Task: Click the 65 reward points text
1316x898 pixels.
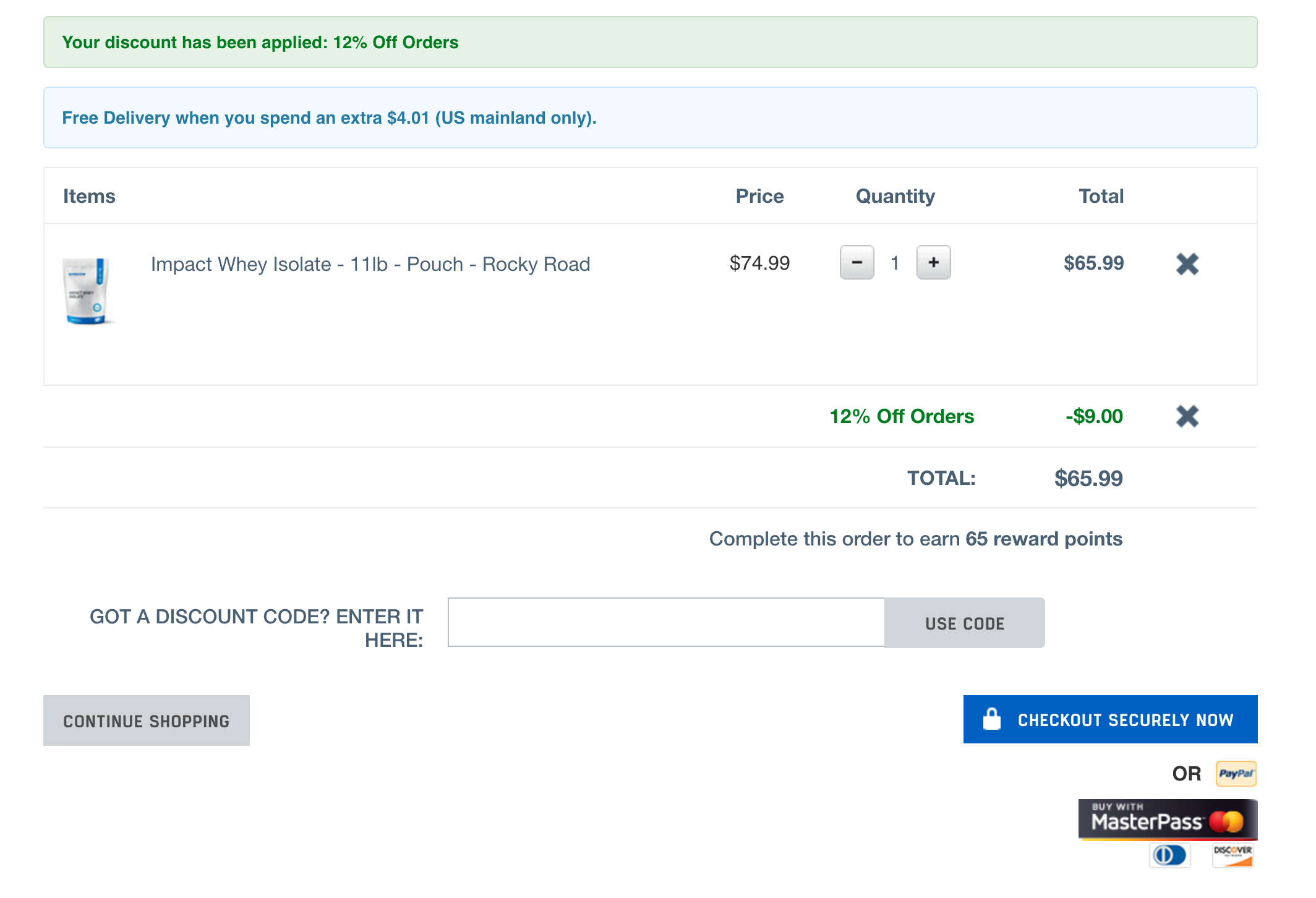Action: tap(1044, 539)
